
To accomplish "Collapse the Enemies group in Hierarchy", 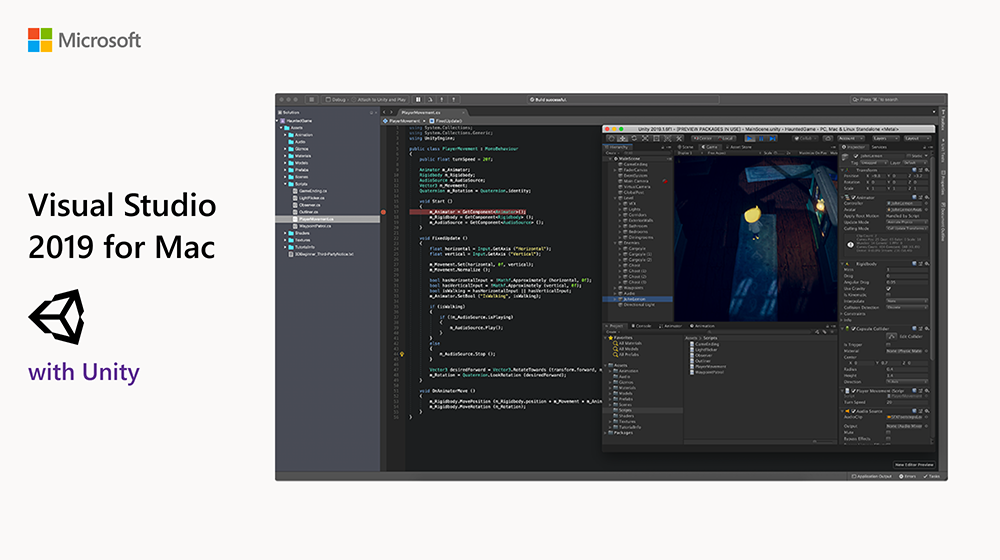I will click(x=615, y=243).
